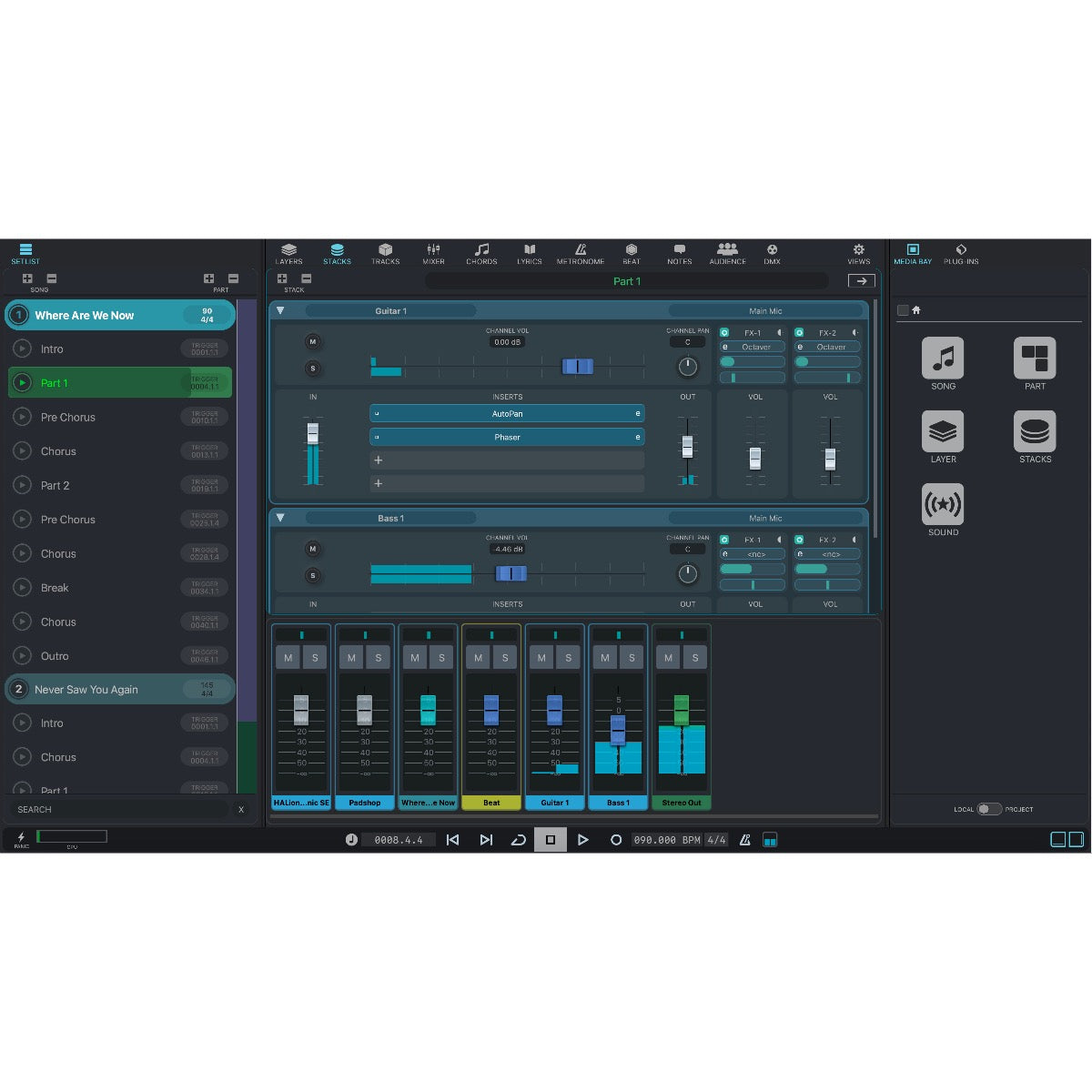Collapse the Guitar 1 stack

point(280,310)
